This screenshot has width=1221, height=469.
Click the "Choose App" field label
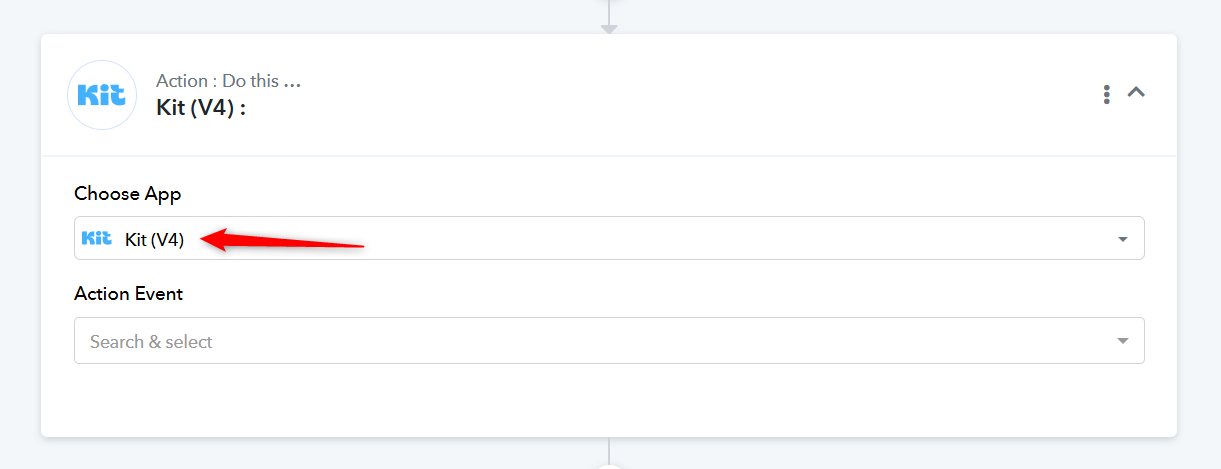click(x=127, y=194)
